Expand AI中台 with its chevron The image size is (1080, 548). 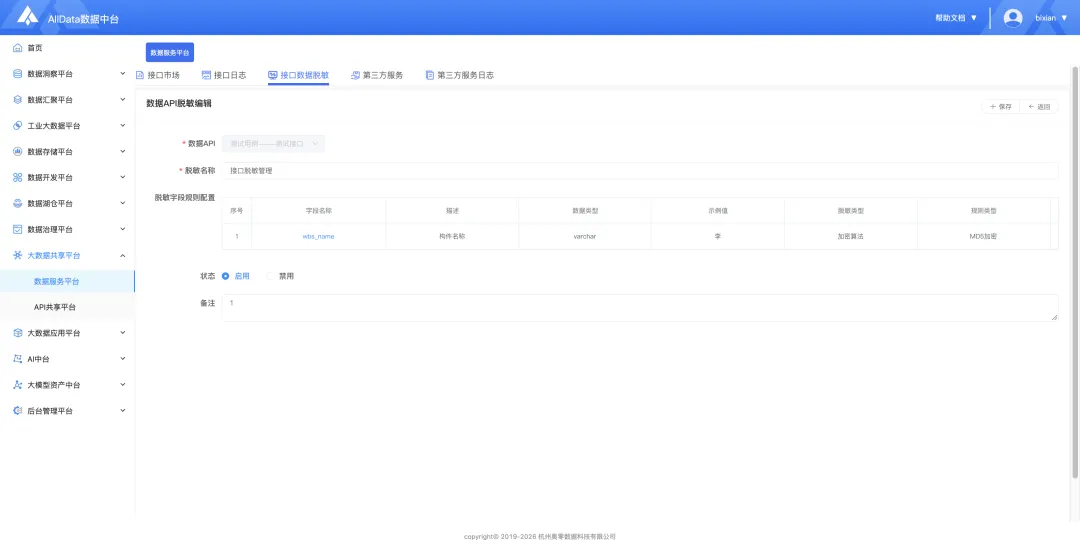pyautogui.click(x=123, y=359)
